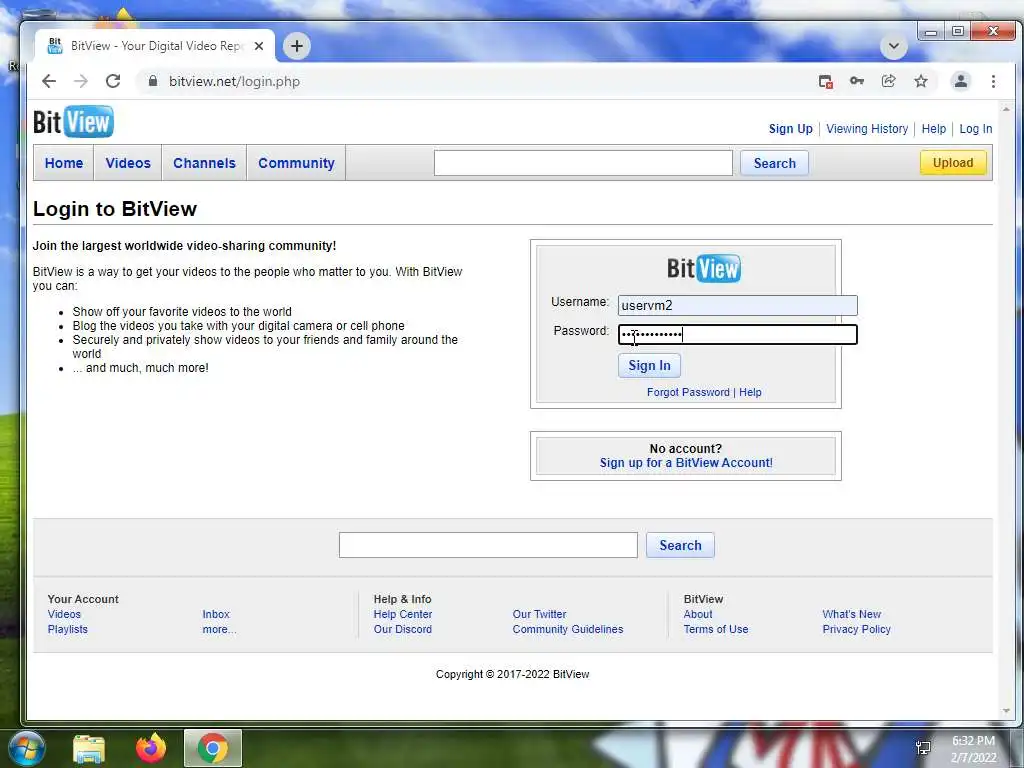Viewport: 1024px width, 768px height.
Task: Launch Firefox from taskbar
Action: click(x=151, y=748)
